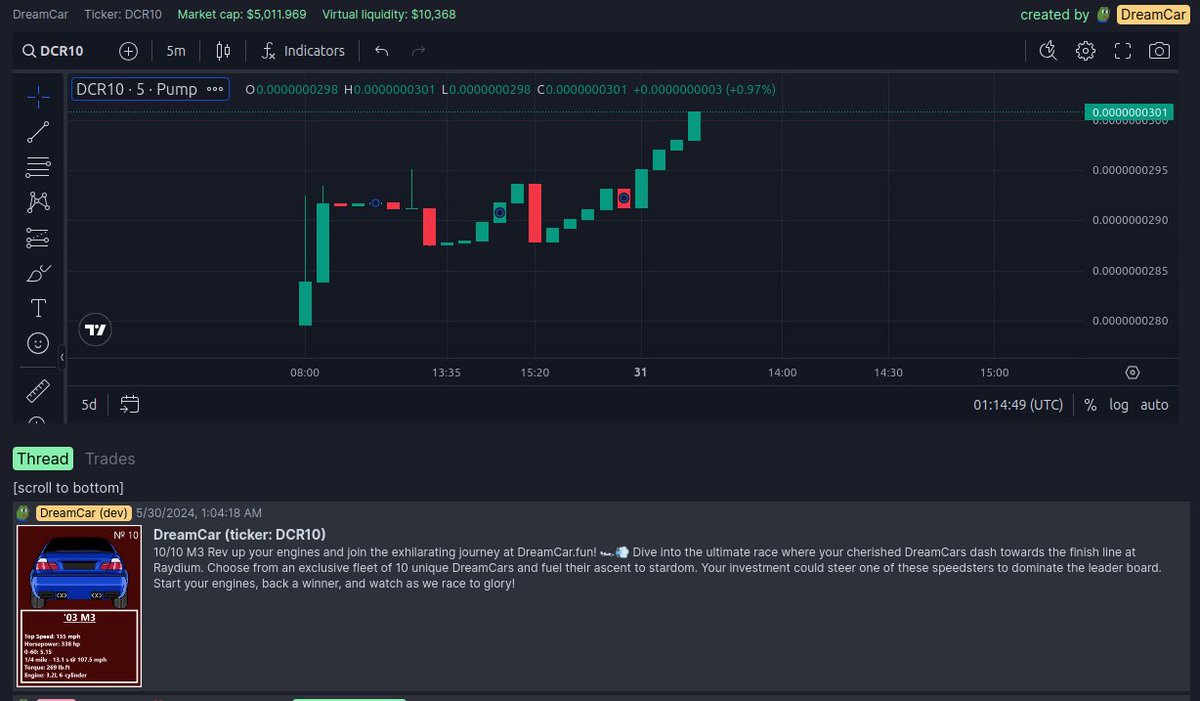
Task: Open the Fibonacci retracement tool
Action: click(x=38, y=166)
